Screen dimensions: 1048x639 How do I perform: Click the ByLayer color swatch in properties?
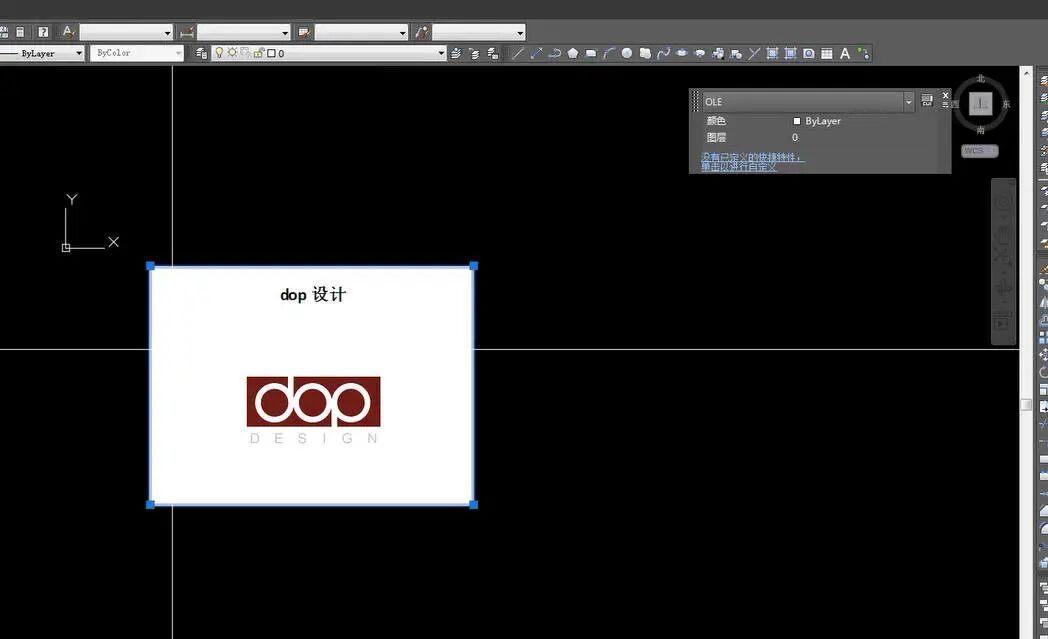(x=797, y=121)
